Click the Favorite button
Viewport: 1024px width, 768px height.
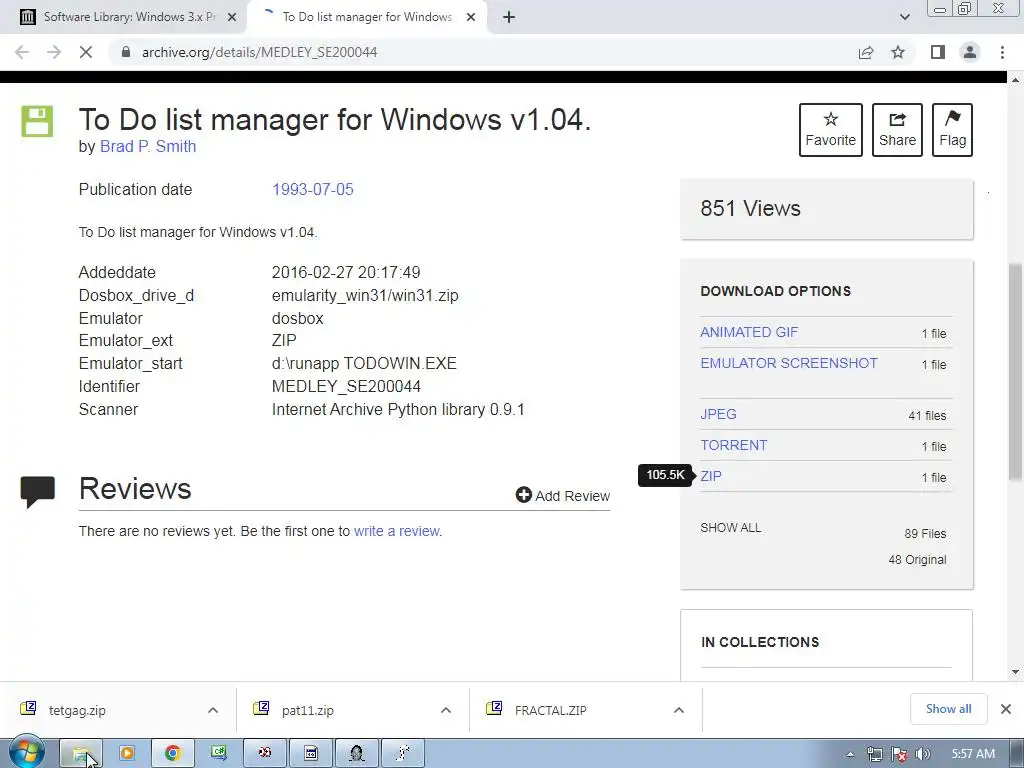(x=831, y=129)
